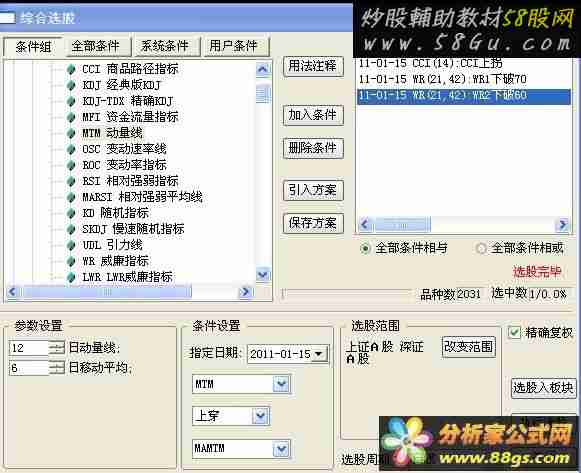
Task: Click the icon beside LWR威廉指标
Action: click(x=71, y=277)
